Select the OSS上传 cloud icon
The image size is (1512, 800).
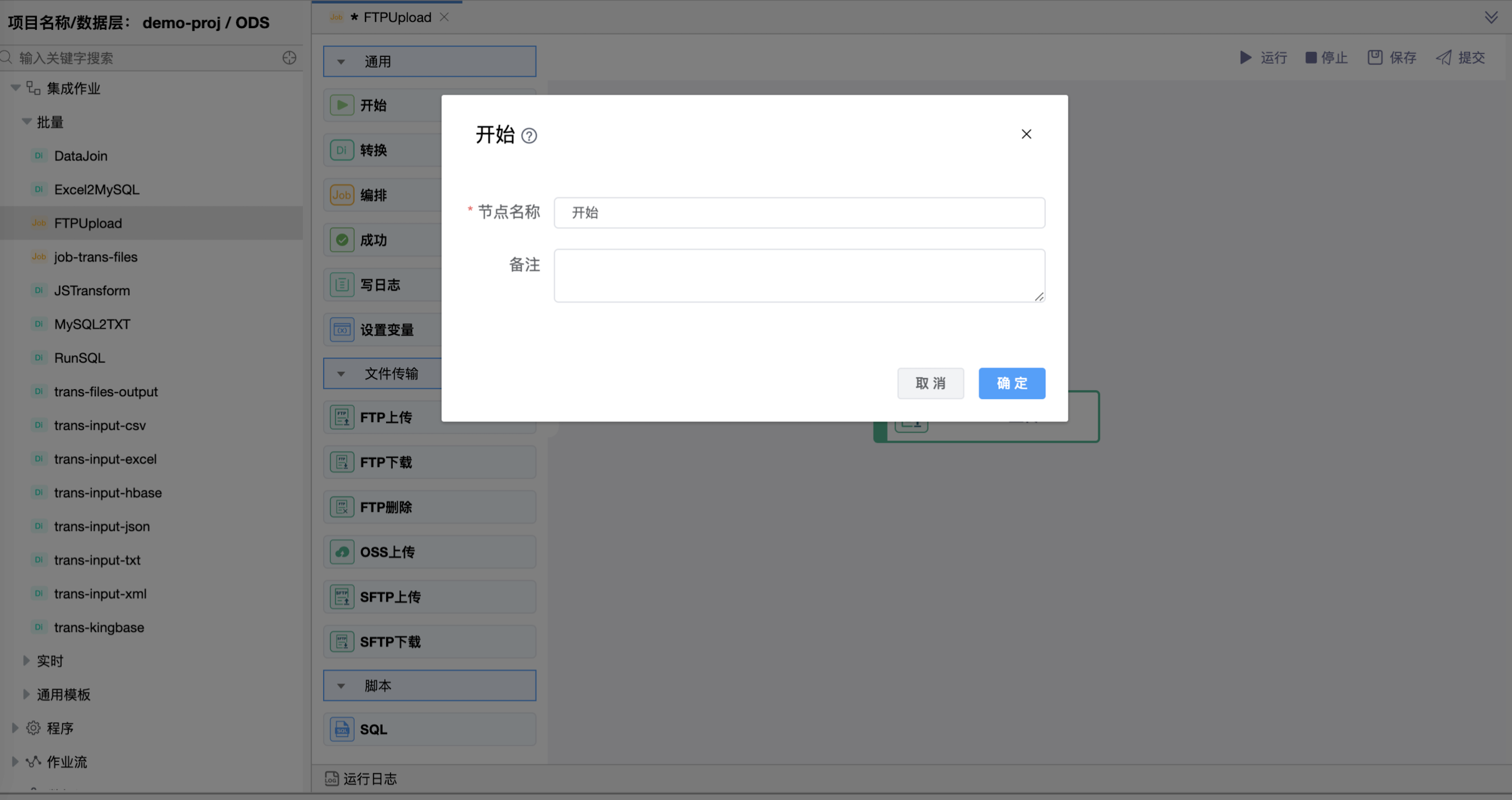click(x=342, y=552)
